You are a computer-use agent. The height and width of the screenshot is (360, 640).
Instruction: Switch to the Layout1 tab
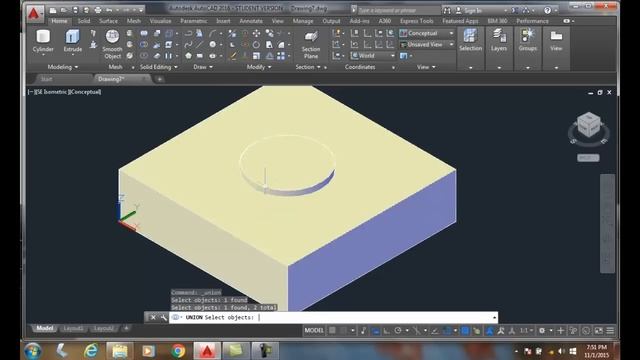coord(73,329)
